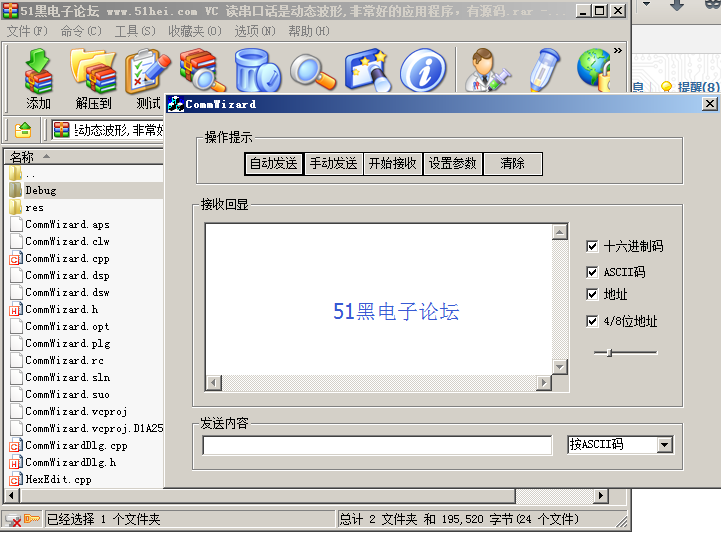Select the res folder icon
Image resolution: width=721 pixels, height=544 pixels.
tap(16, 207)
